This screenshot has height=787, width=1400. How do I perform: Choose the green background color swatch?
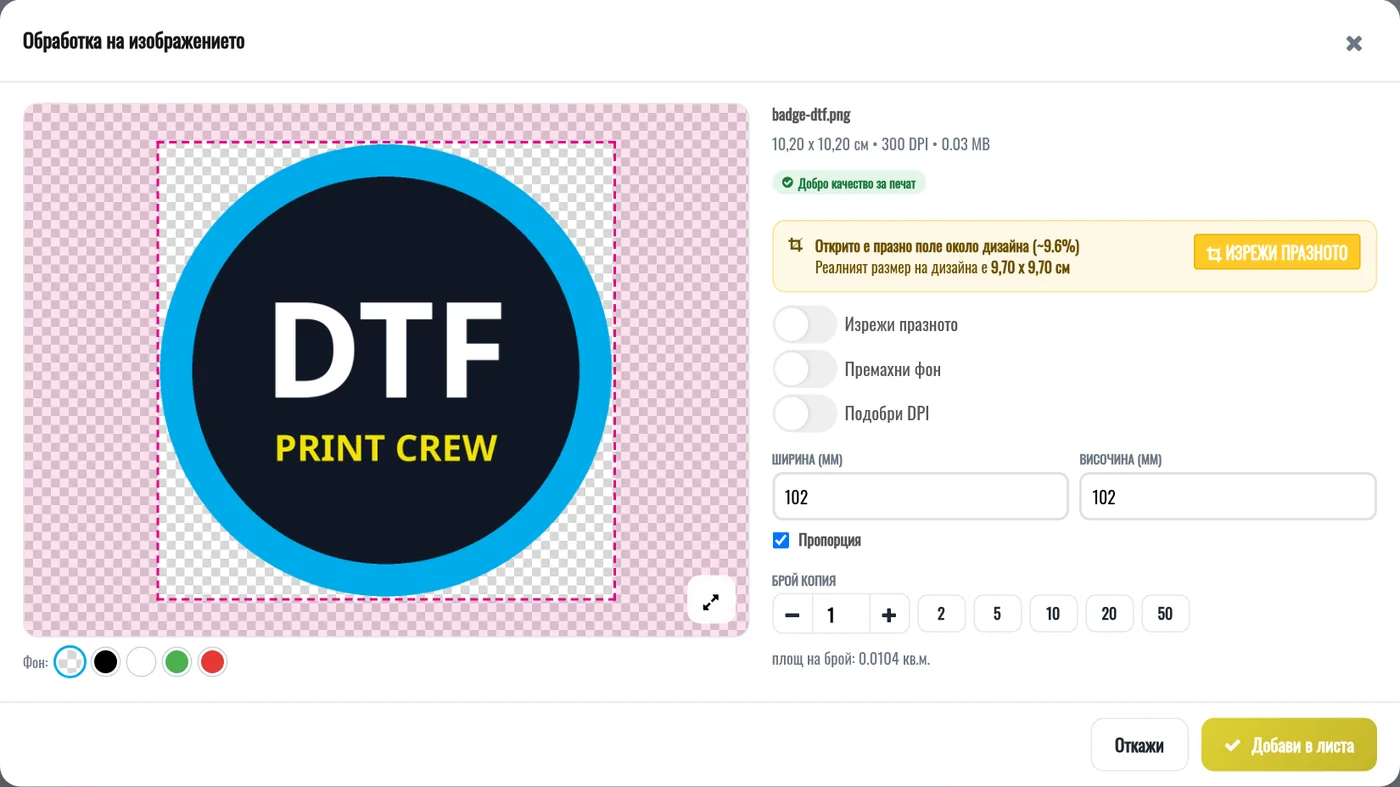tap(177, 662)
